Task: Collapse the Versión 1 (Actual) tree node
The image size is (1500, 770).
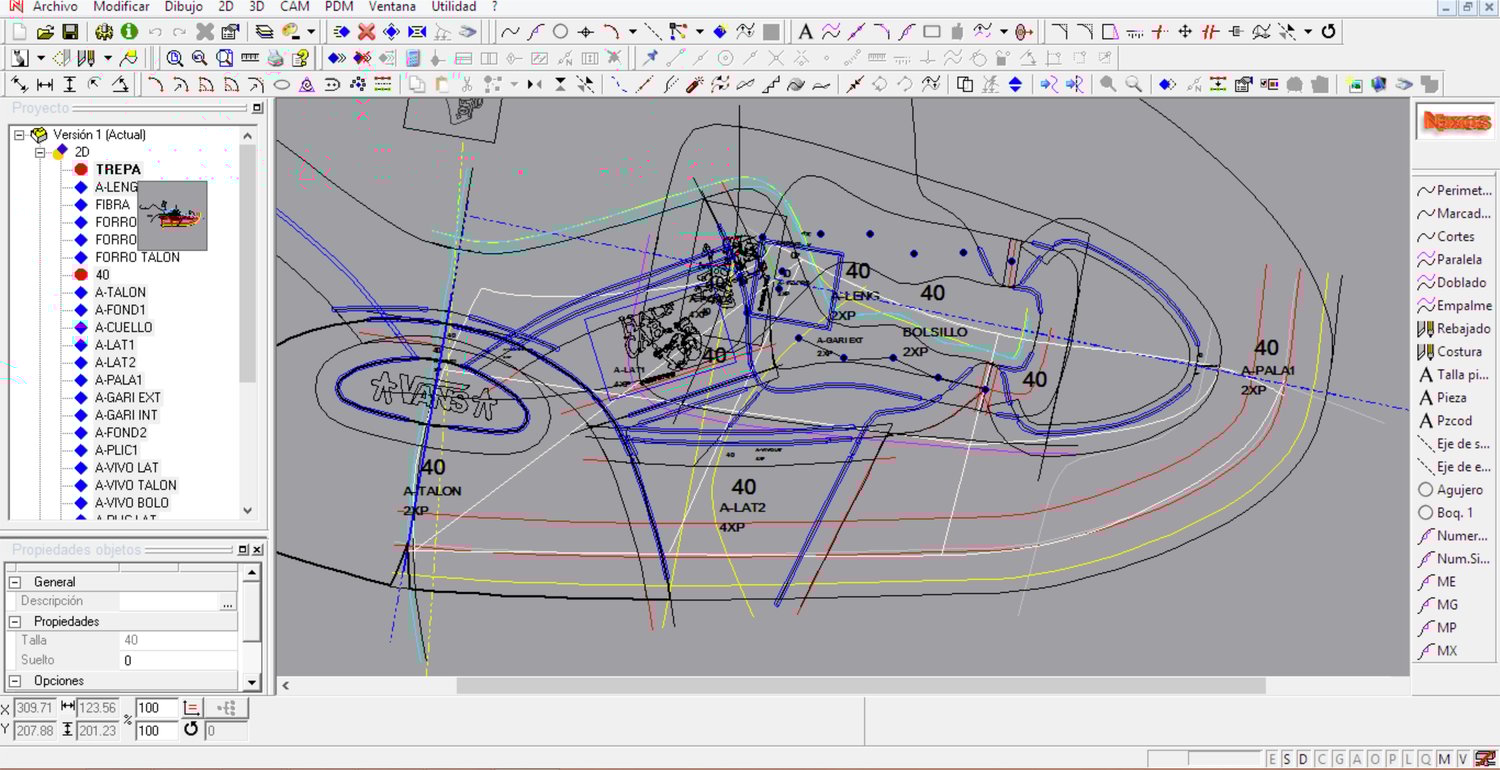Action: click(x=19, y=134)
